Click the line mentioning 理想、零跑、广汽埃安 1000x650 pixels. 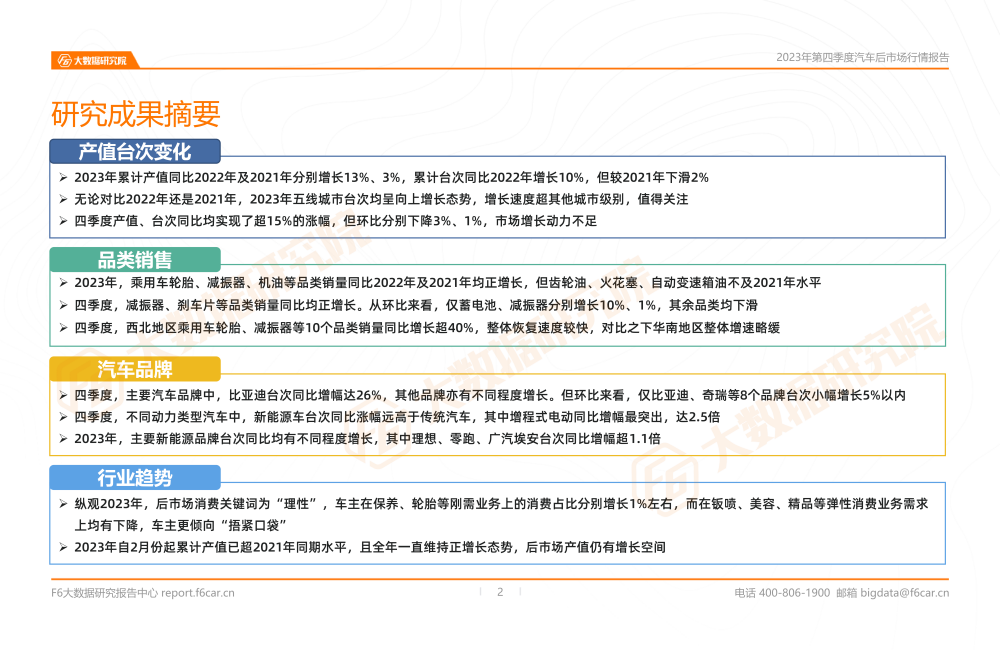[x=367, y=438]
